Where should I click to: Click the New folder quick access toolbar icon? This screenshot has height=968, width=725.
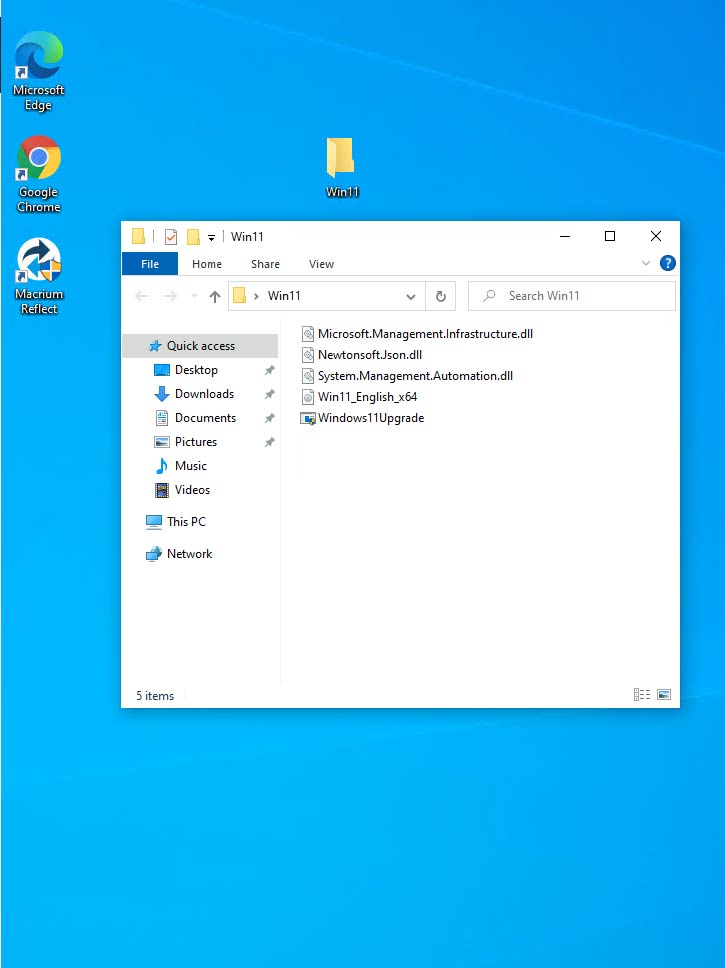coord(193,236)
